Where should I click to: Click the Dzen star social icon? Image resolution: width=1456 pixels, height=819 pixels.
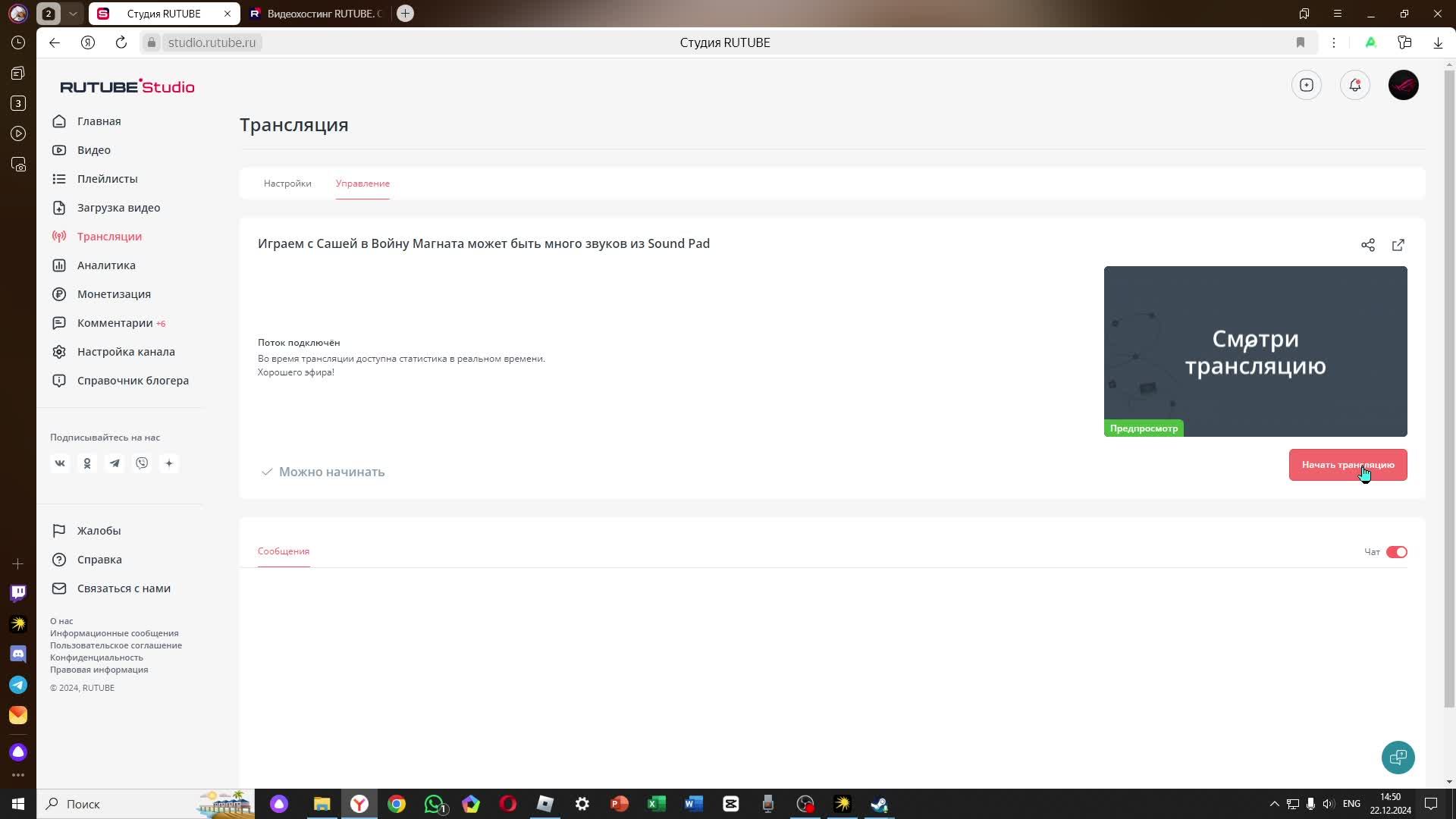click(x=169, y=463)
